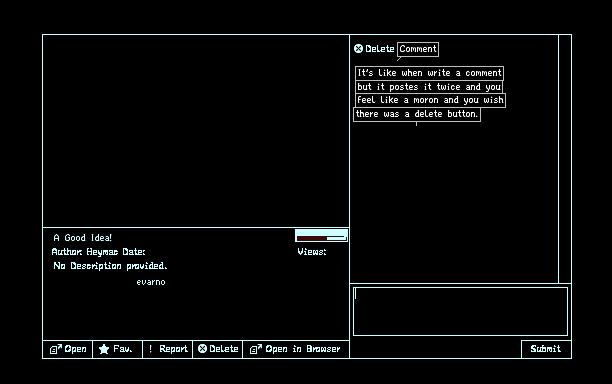Click the No Description provided text

tap(110, 266)
